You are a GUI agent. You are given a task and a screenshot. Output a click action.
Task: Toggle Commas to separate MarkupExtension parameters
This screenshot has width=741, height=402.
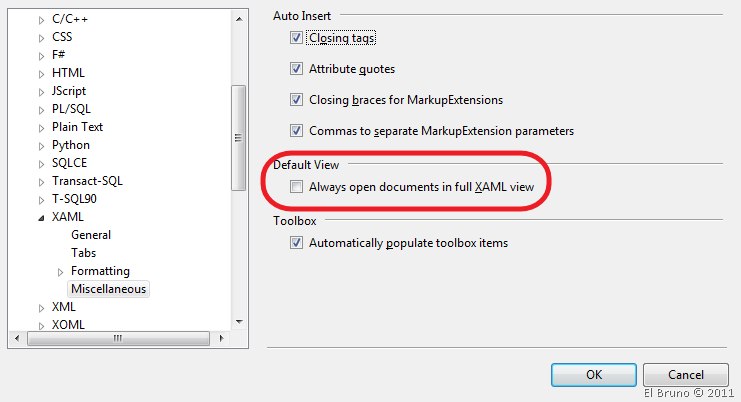point(296,130)
